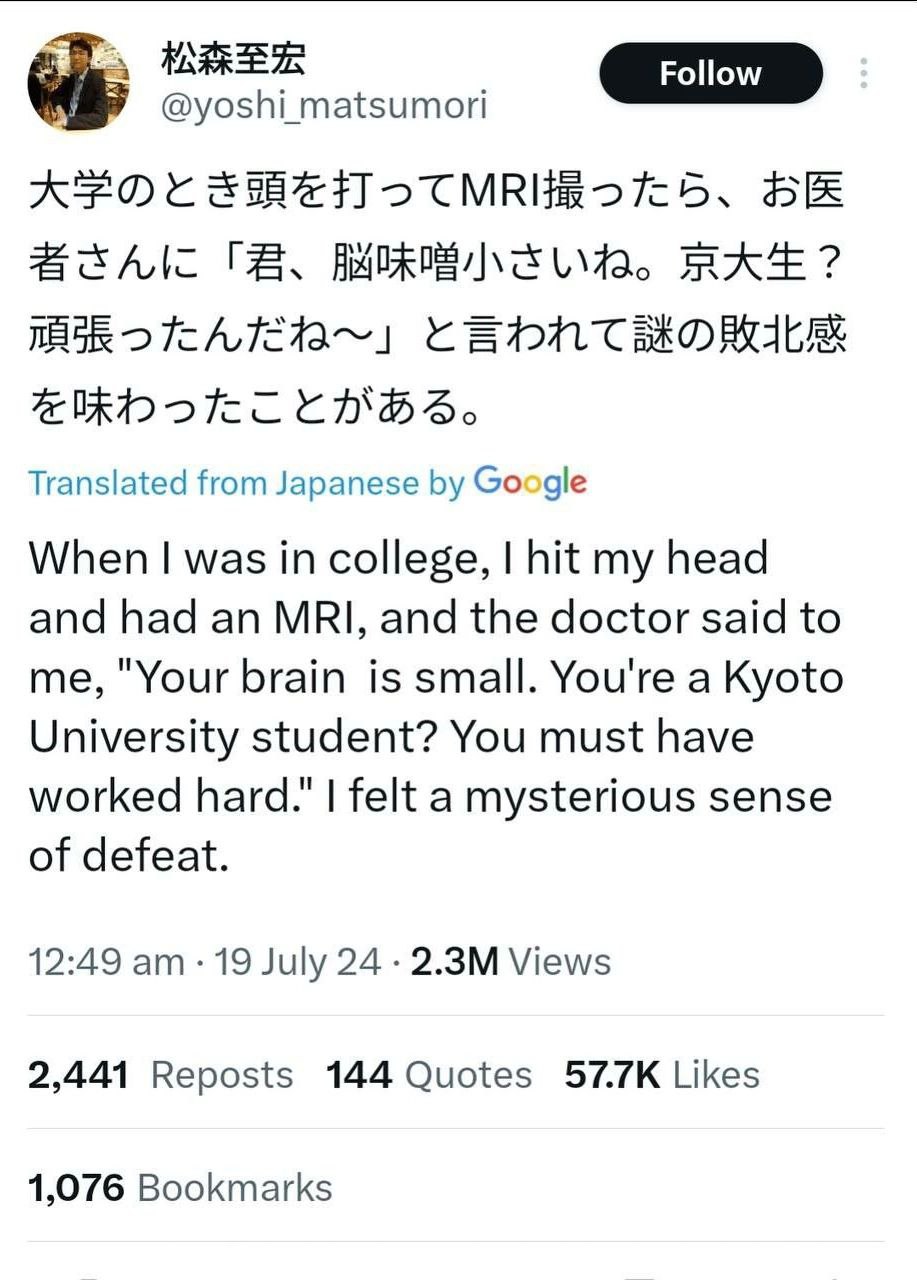This screenshot has width=917, height=1280.
Task: Click the original Japanese tweet's first line
Action: (x=437, y=192)
